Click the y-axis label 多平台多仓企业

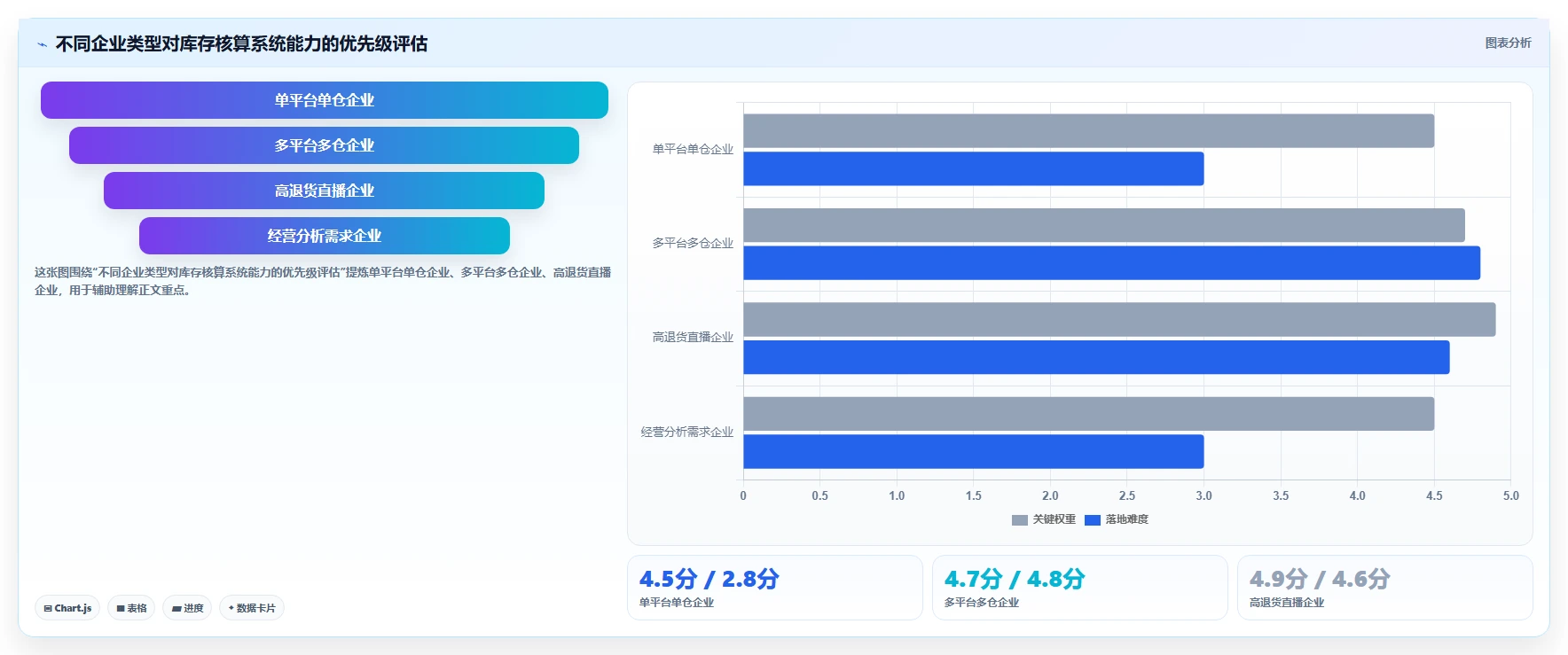(693, 244)
